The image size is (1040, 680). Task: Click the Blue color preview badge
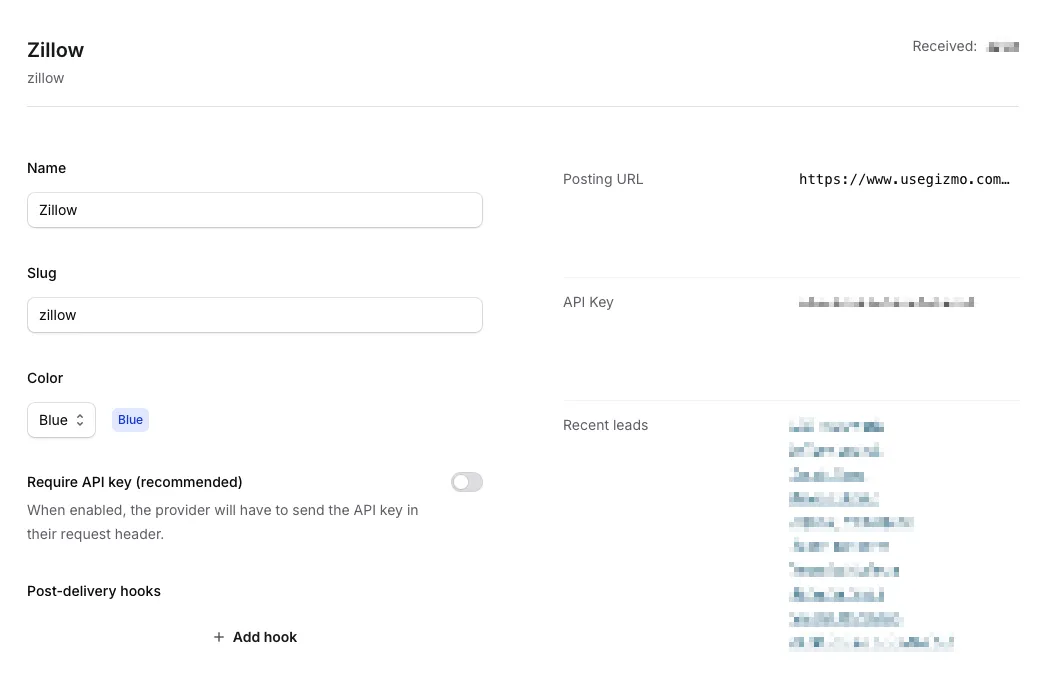click(130, 420)
